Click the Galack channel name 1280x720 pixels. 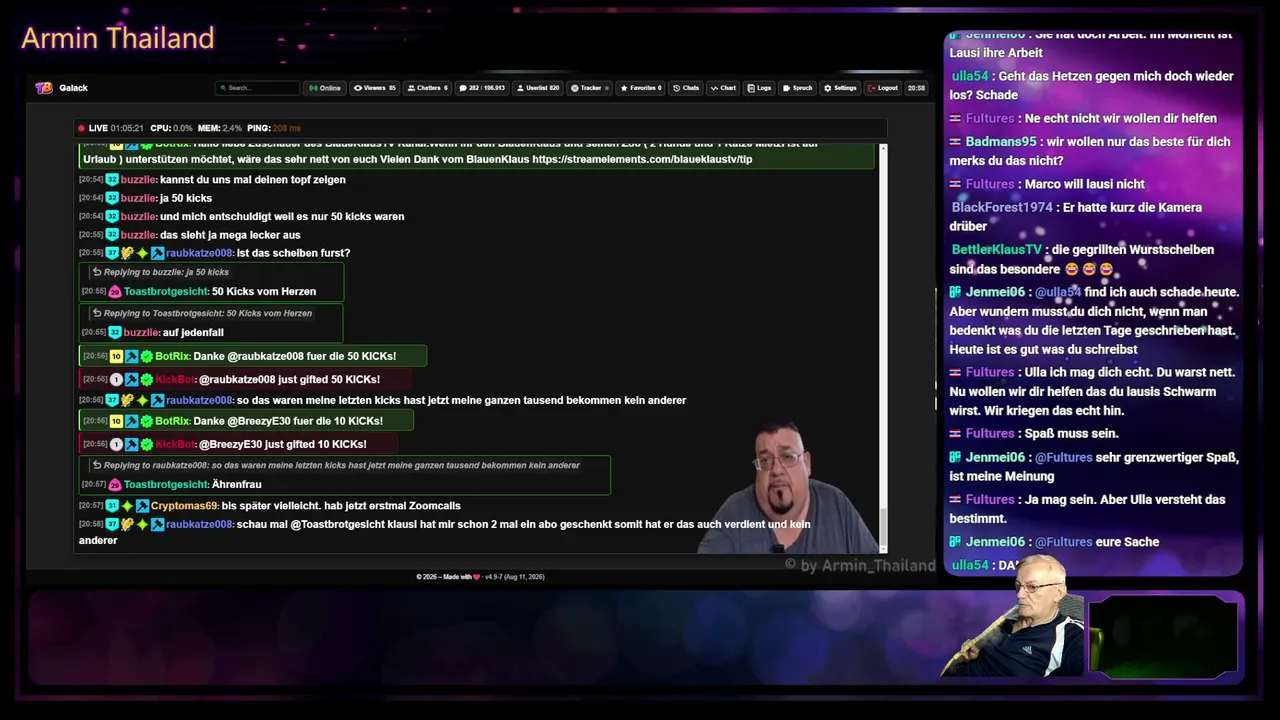point(73,88)
